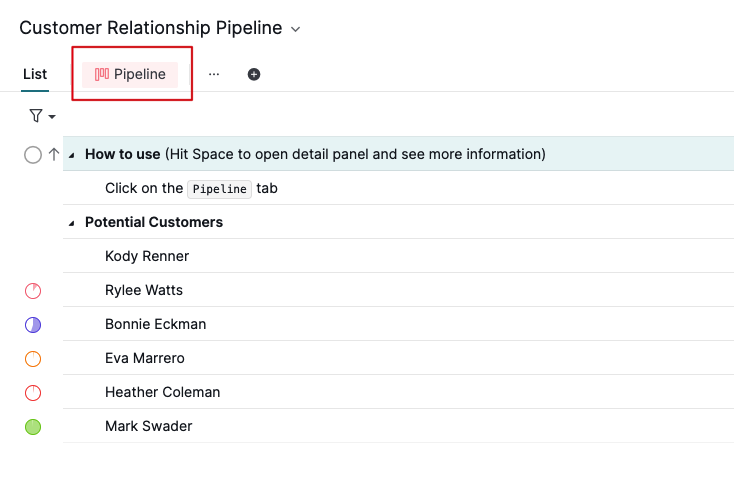Click Eva Marrero's orange status circle
Screen dimensions: 734x497
33,359
